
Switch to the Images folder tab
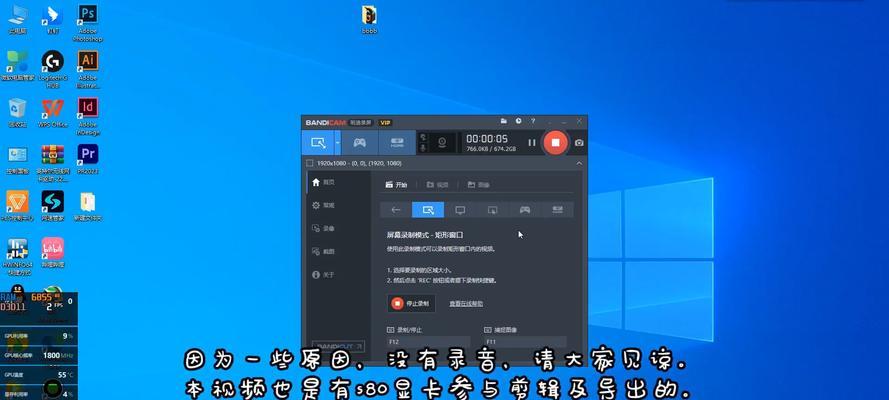coord(479,185)
